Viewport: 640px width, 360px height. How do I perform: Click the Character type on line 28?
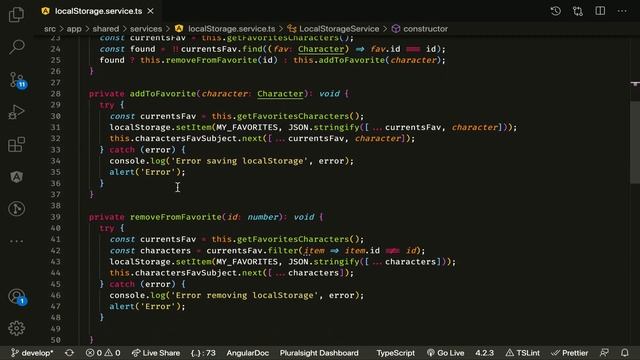280,93
